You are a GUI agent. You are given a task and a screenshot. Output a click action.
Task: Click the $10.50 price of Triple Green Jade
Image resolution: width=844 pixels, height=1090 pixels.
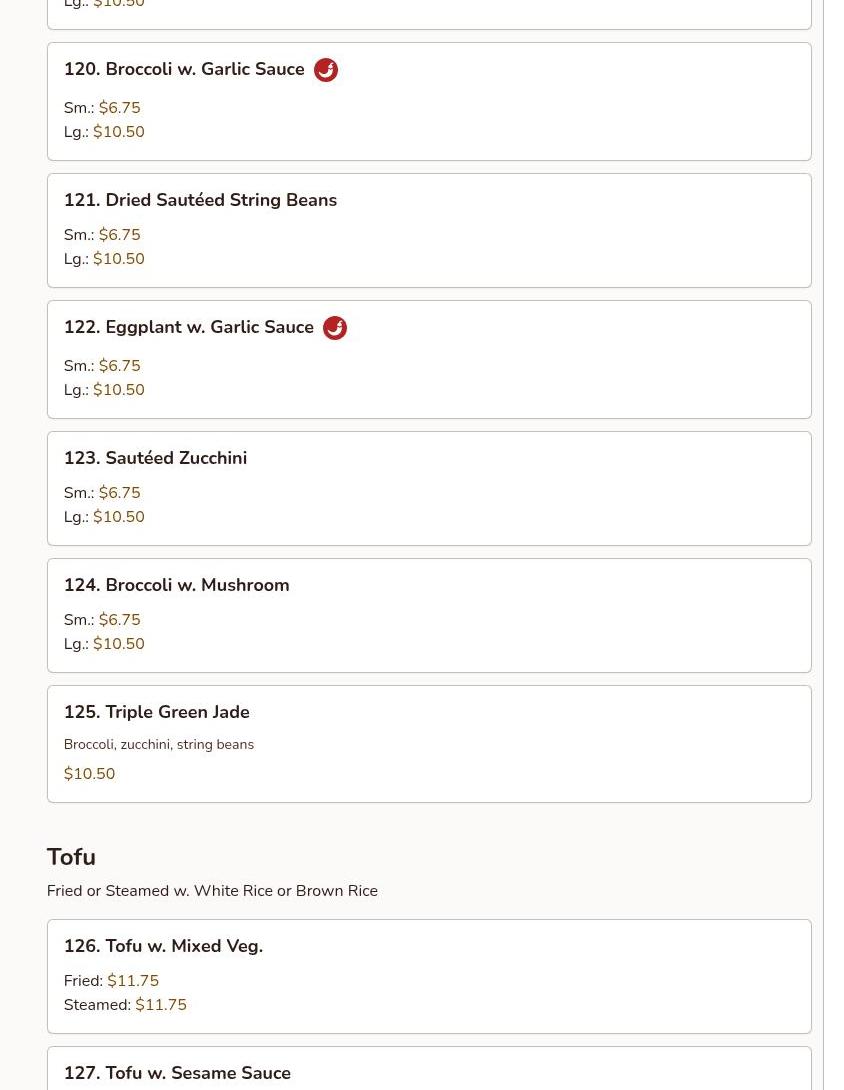[89, 774]
